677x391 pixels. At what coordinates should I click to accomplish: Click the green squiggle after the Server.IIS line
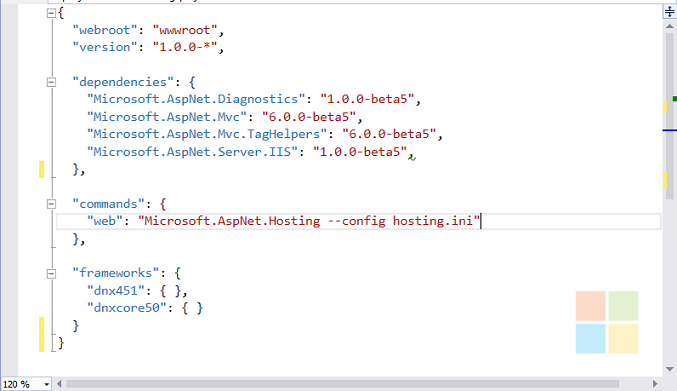pos(412,158)
